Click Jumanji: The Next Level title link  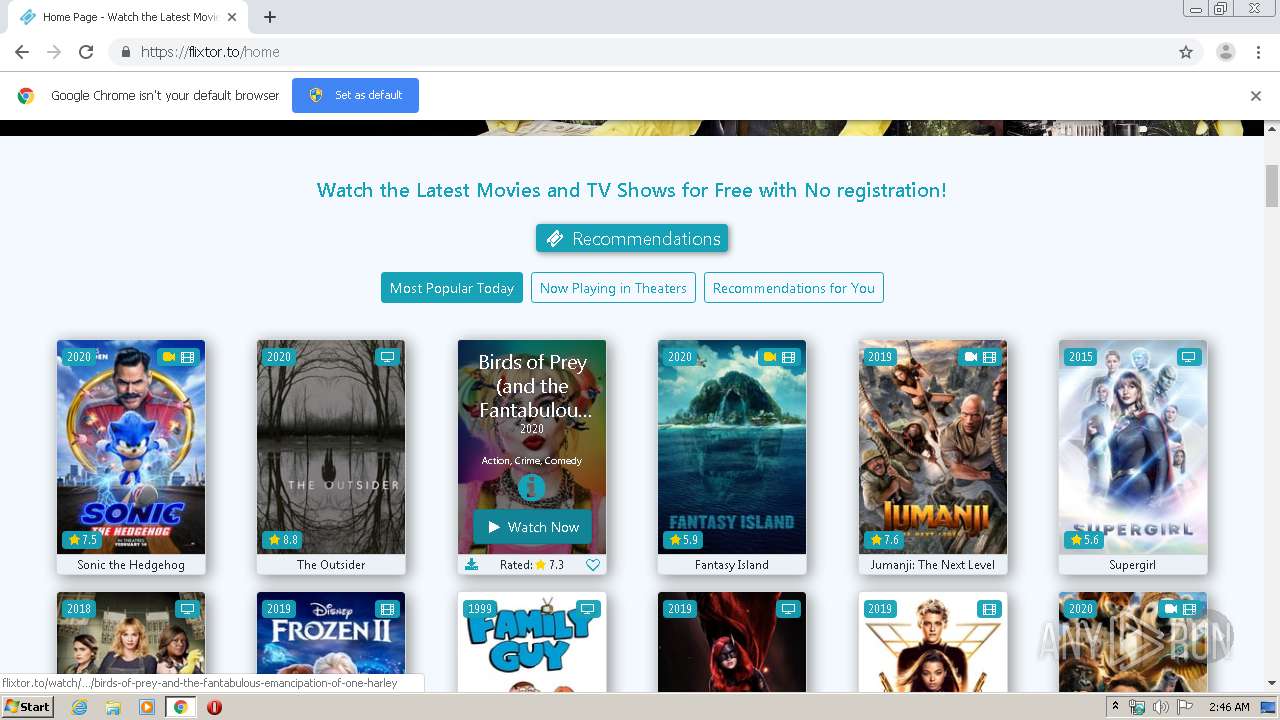tap(933, 565)
